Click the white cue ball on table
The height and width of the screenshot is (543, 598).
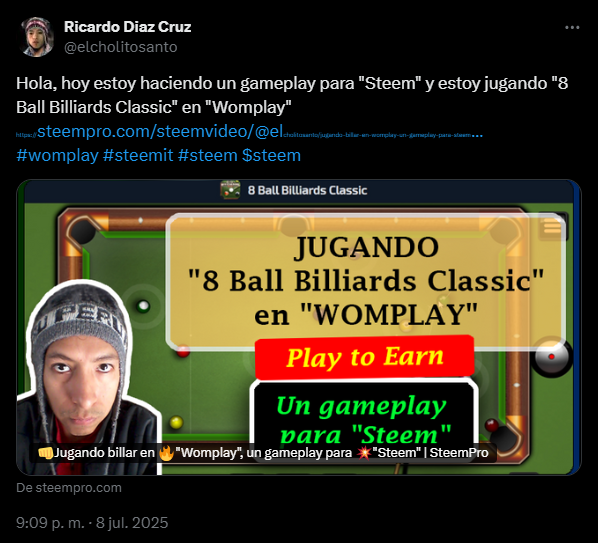143,306
